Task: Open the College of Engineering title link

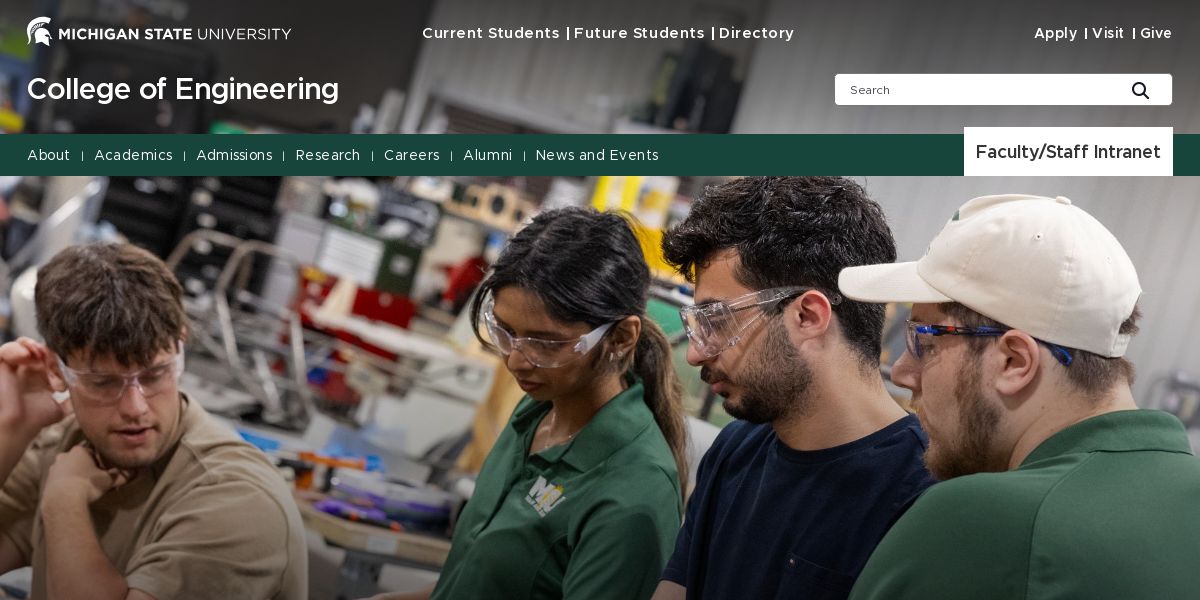Action: (183, 89)
